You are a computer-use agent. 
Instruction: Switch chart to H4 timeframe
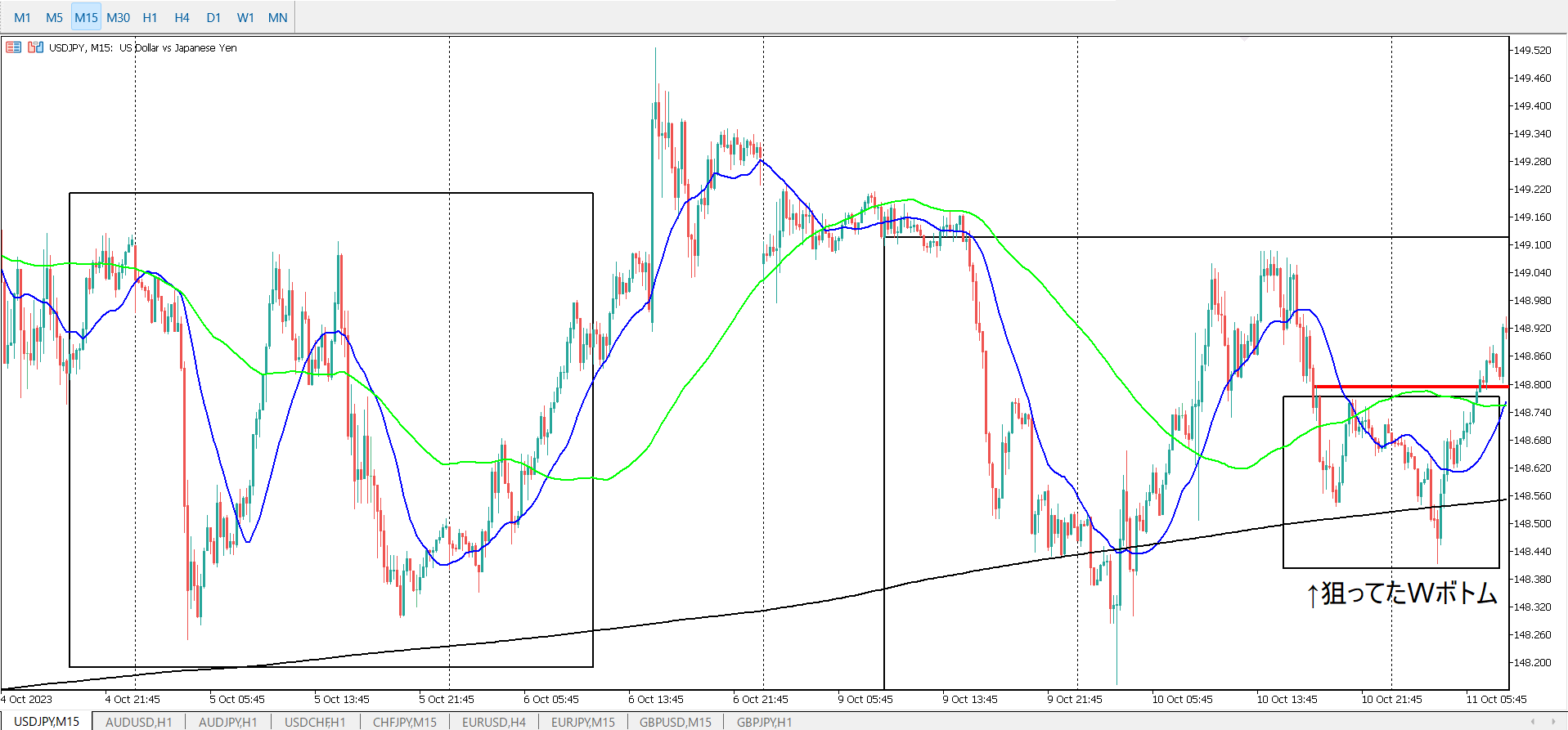(x=182, y=17)
